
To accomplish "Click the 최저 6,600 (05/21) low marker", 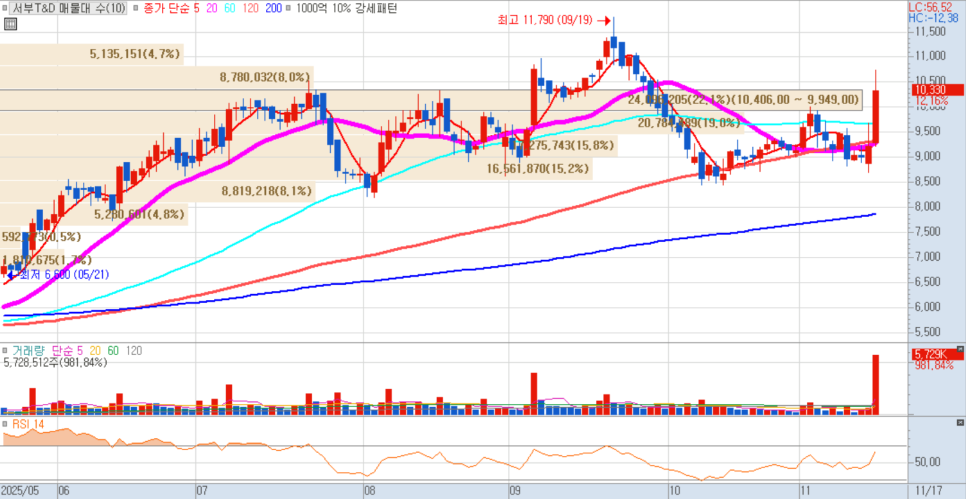I will (x=58, y=275).
